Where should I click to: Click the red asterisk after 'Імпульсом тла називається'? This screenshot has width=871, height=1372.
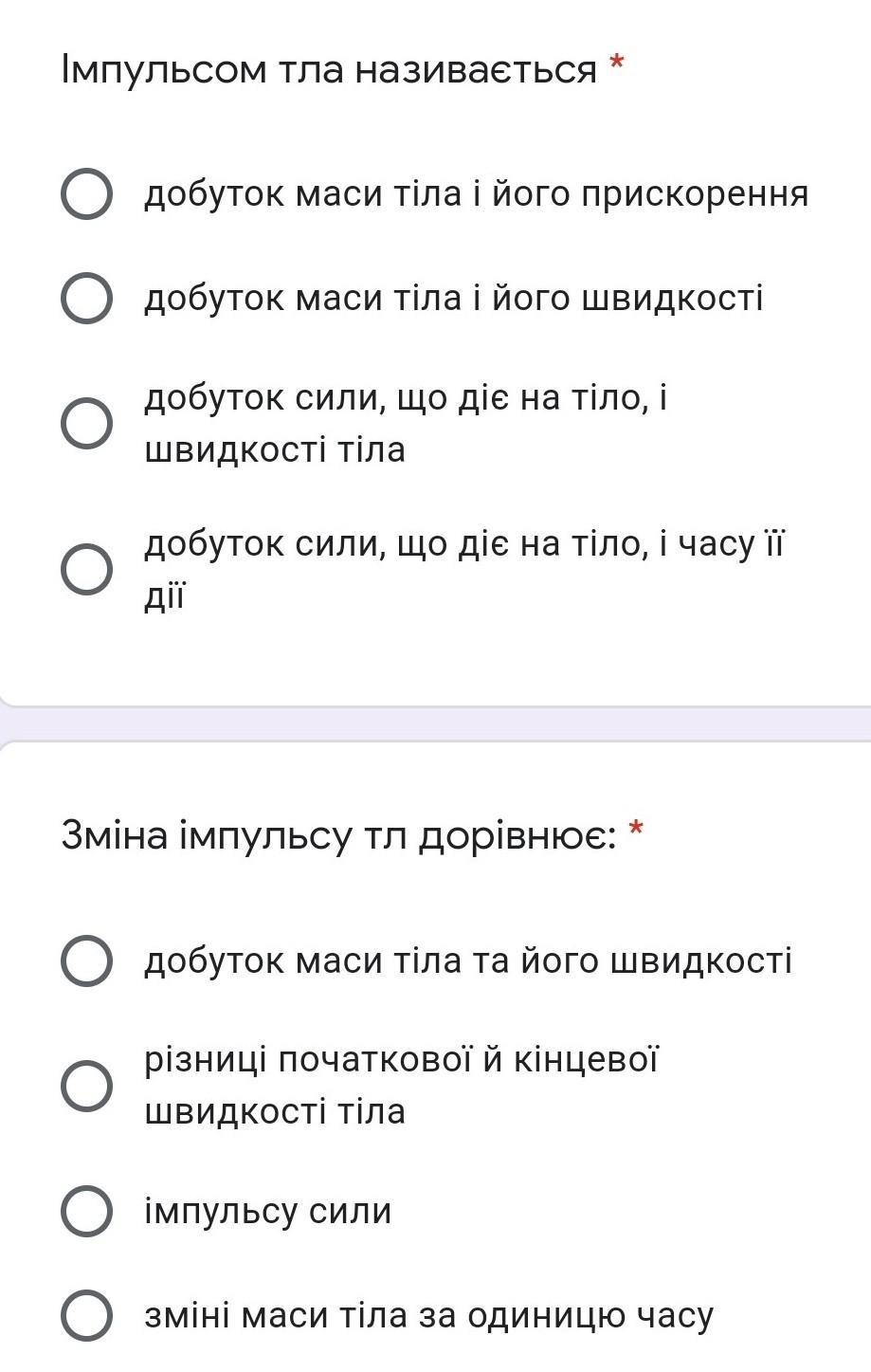tap(617, 64)
